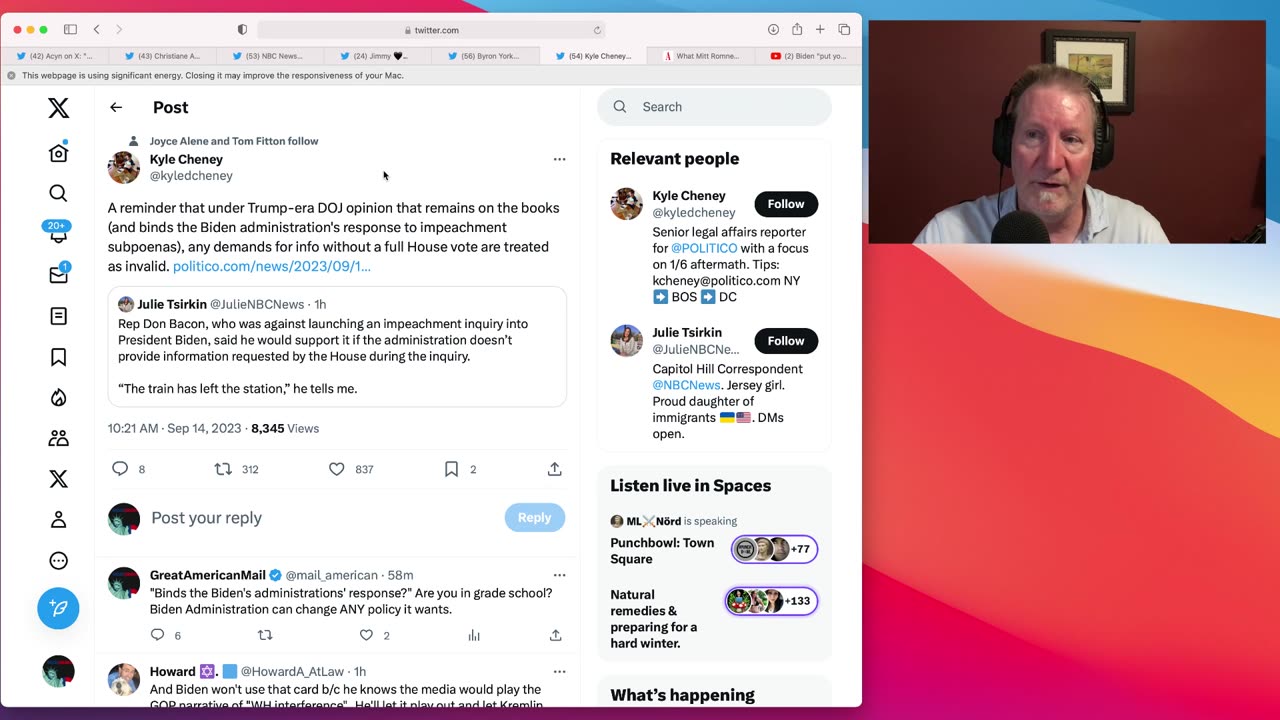Open Julie Tsirkin in Relevant people
Image resolution: width=1280 pixels, height=720 pixels.
pos(687,333)
